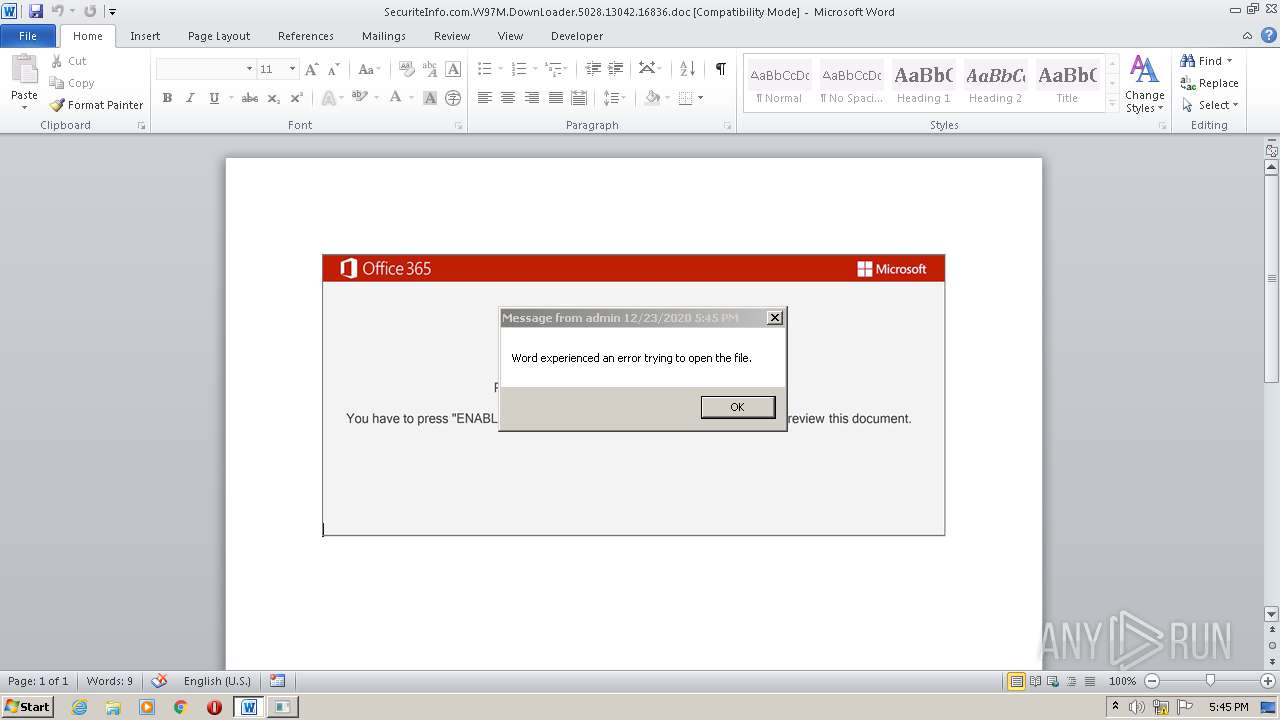Screen dimensions: 1280x720
Task: Open Chrome from the taskbar
Action: (180, 707)
